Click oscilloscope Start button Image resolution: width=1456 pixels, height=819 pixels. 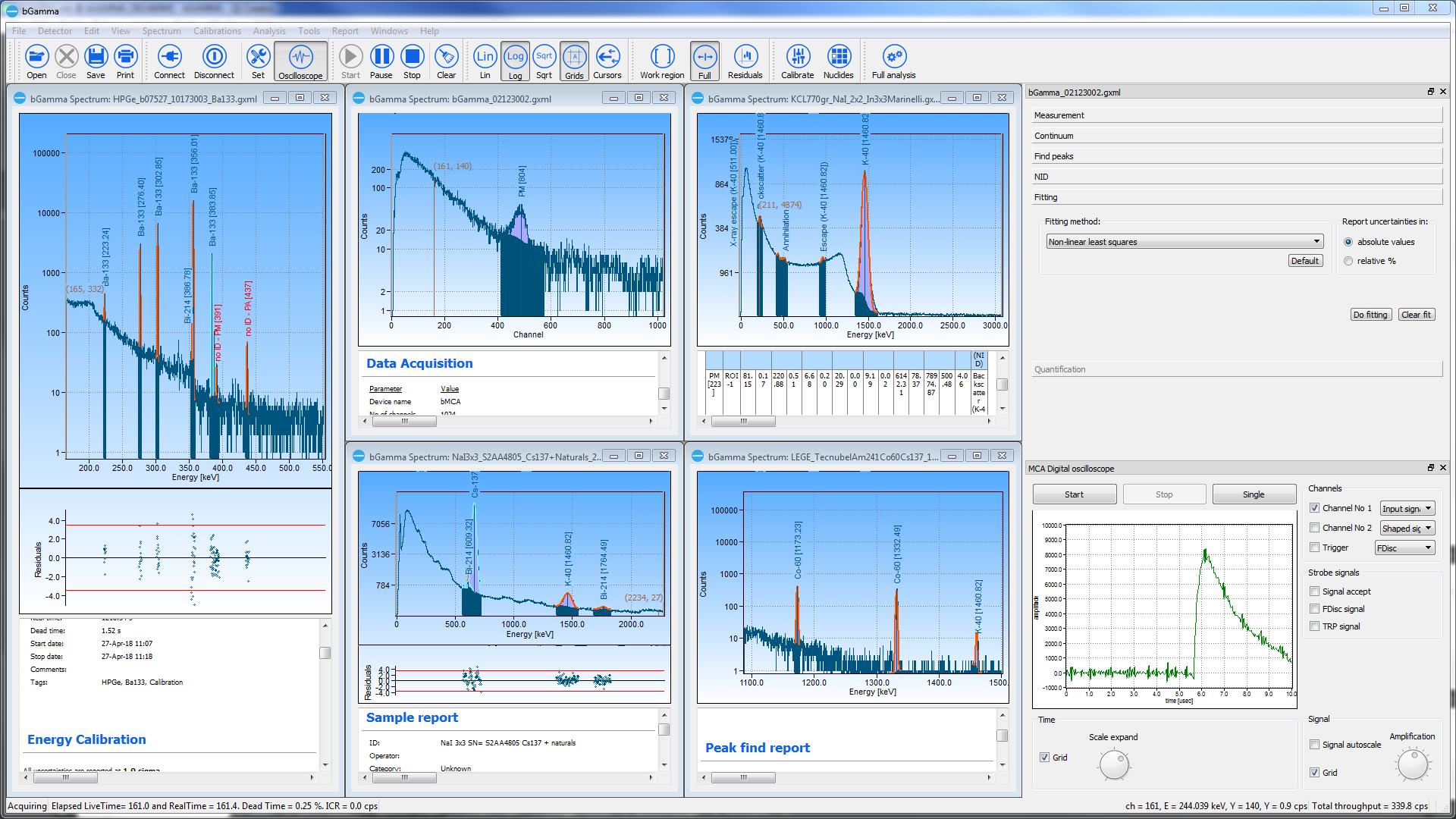click(x=1074, y=494)
